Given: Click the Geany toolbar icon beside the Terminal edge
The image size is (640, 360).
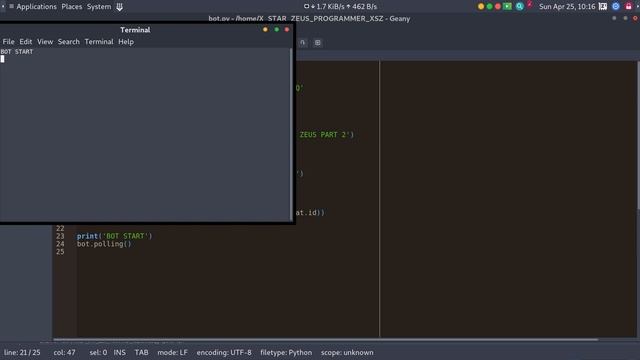Looking at the screenshot, I should (x=302, y=42).
